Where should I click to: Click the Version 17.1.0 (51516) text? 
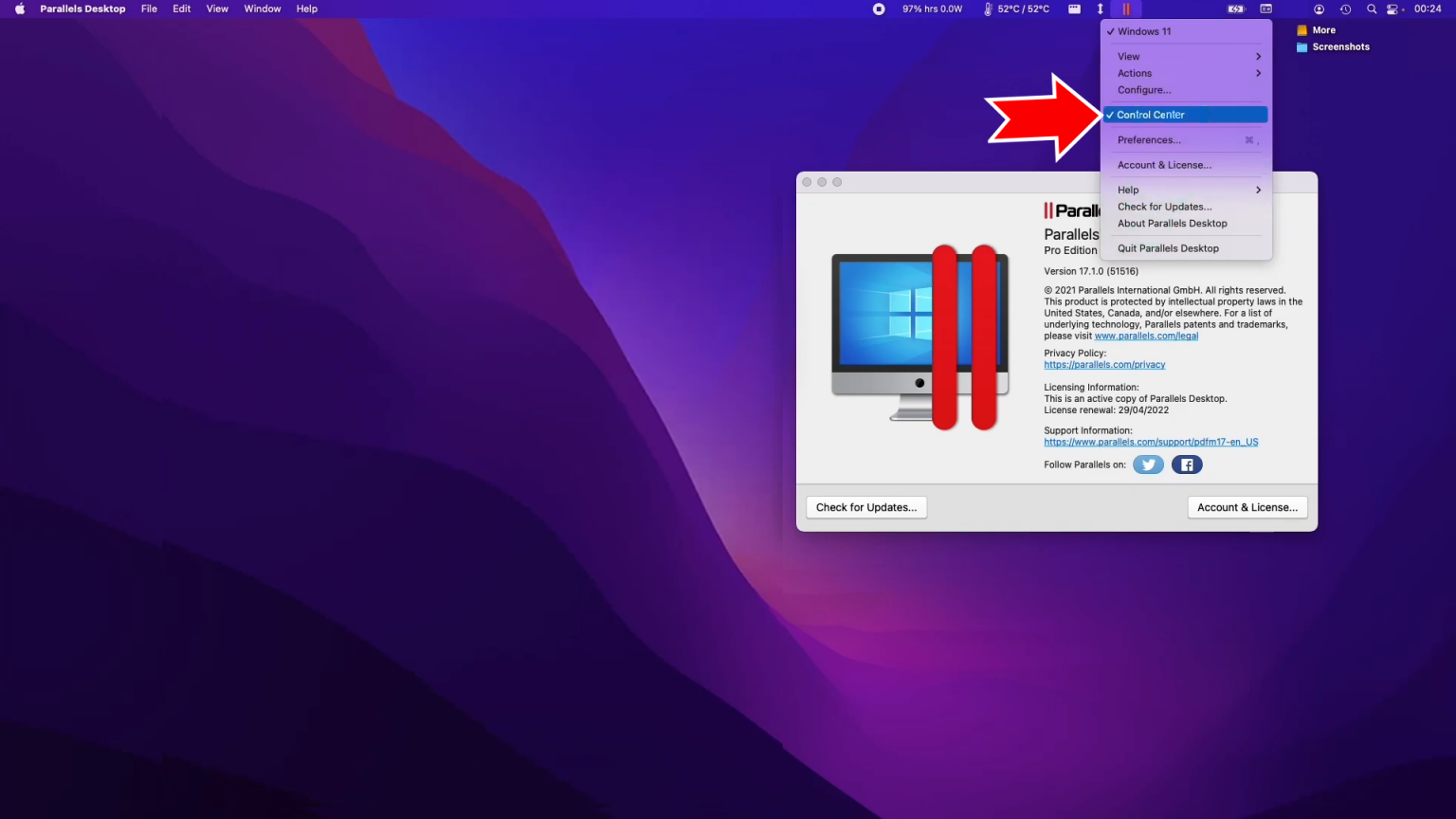(1091, 271)
